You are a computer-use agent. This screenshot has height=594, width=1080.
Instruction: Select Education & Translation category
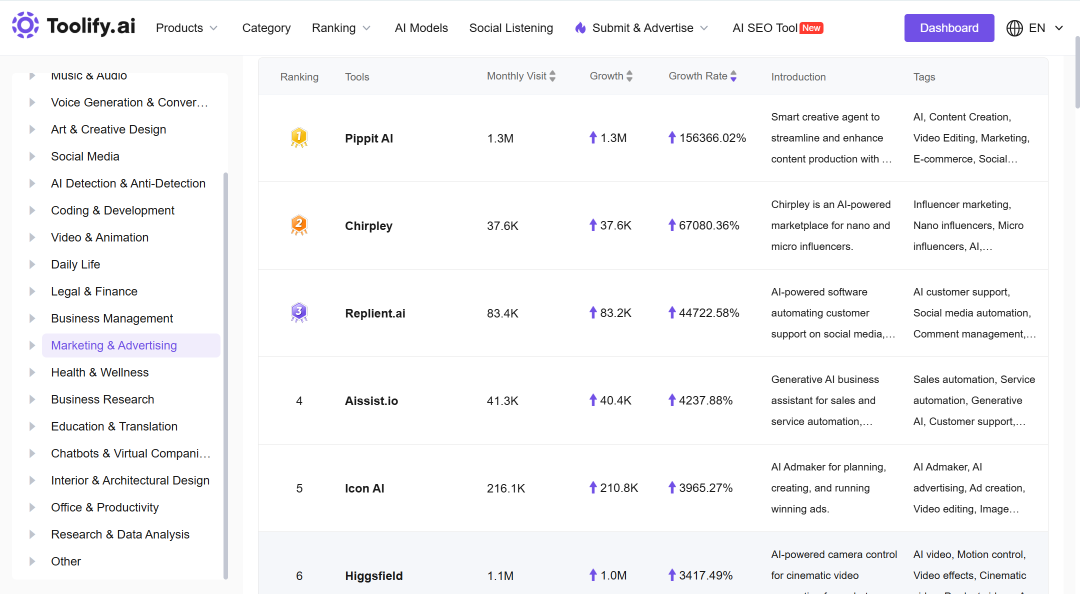[x=114, y=427]
